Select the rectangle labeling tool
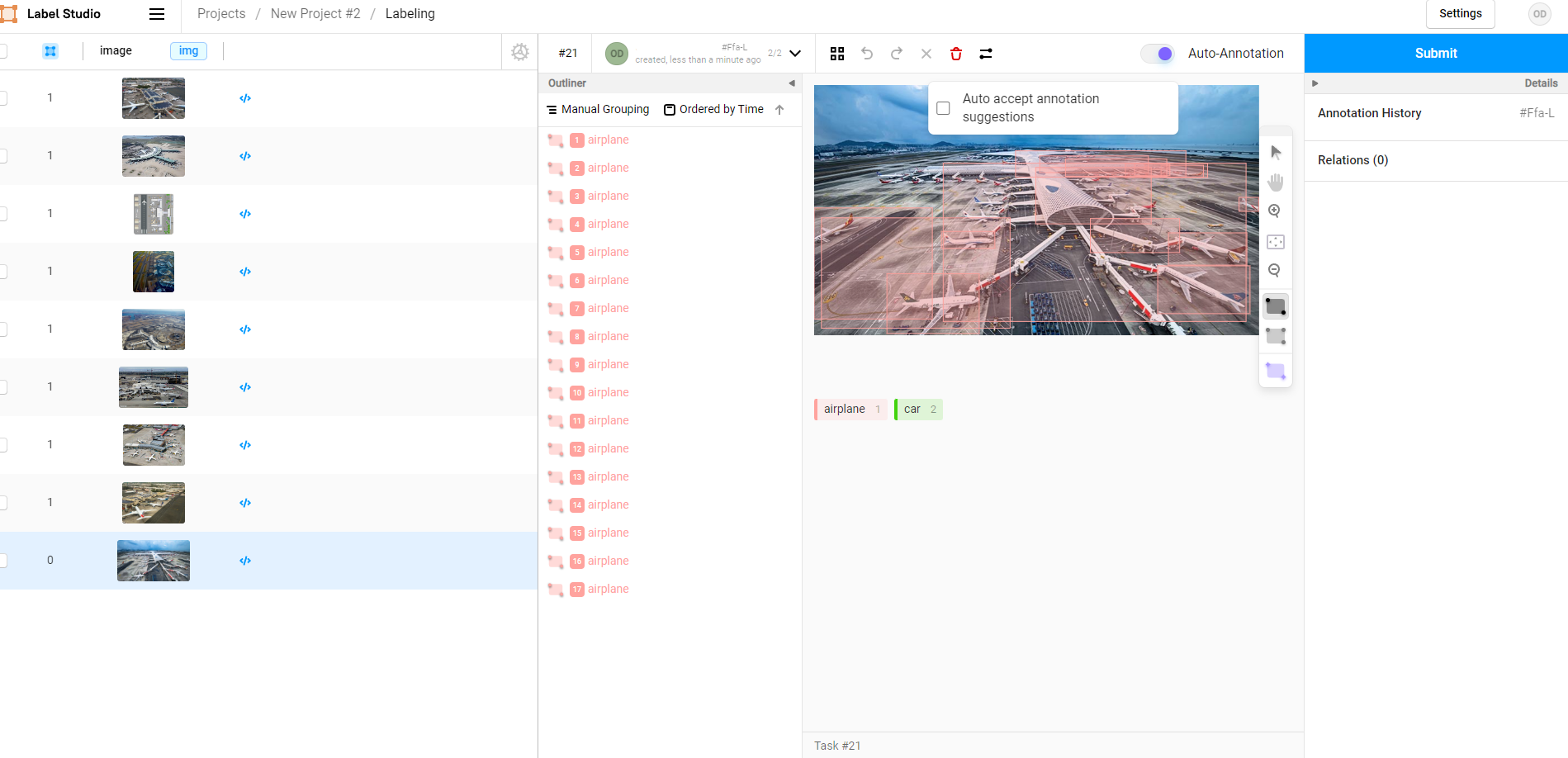 (x=1275, y=306)
